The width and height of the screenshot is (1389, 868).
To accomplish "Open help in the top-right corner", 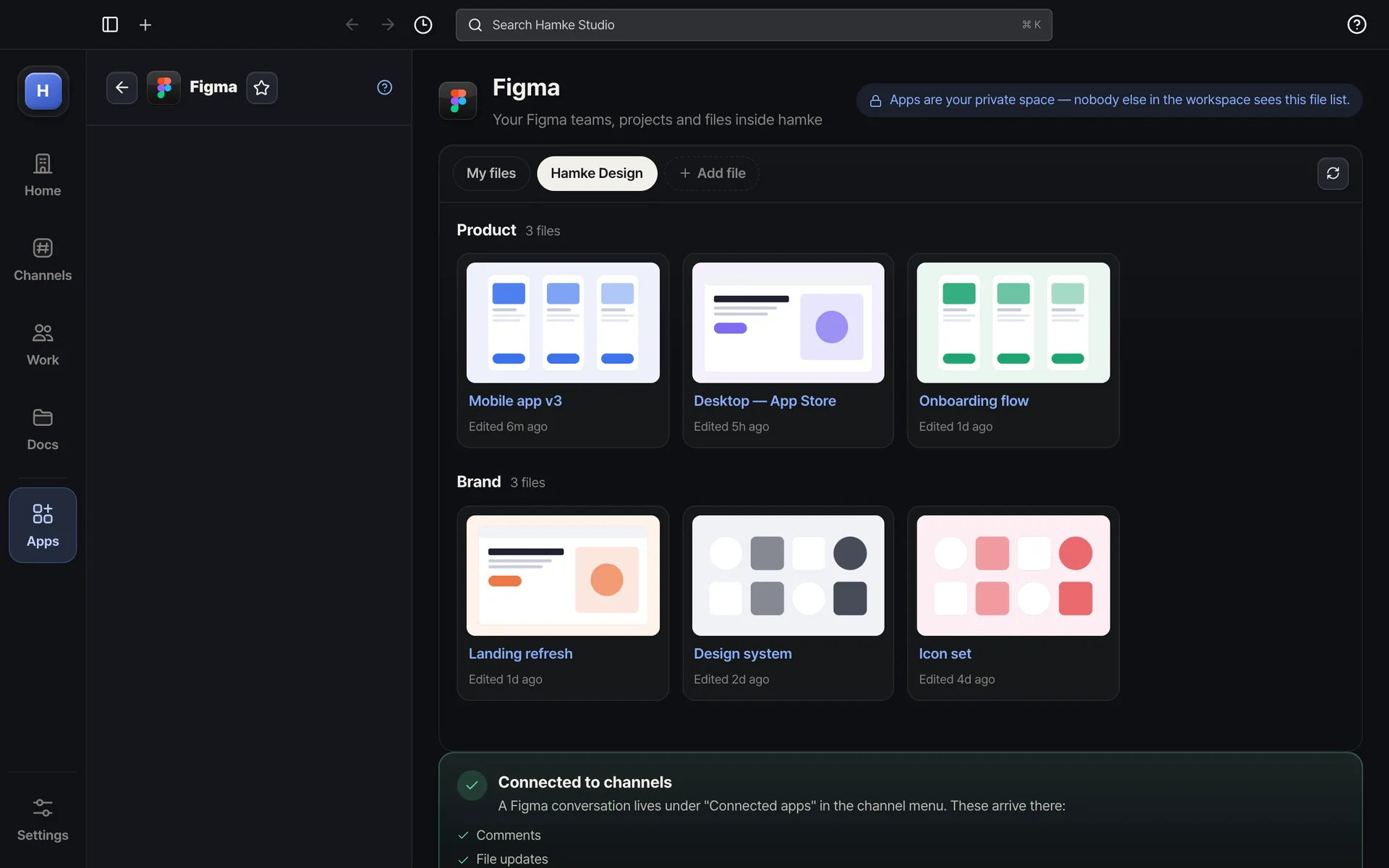I will click(x=1356, y=25).
